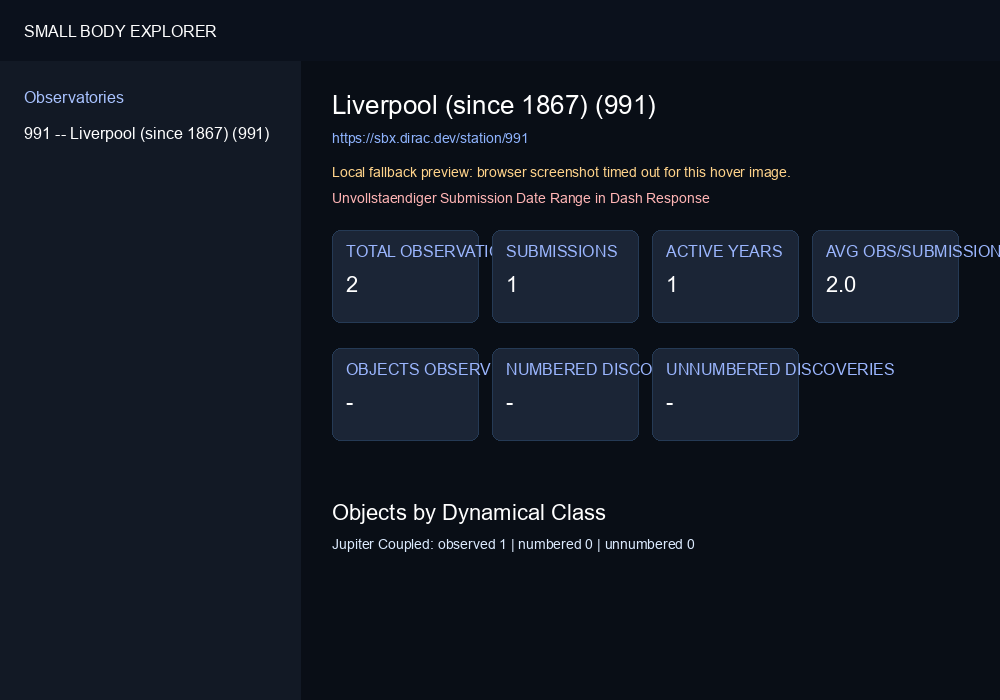Open the Observatories sidebar link
This screenshot has width=1000, height=700.
coord(74,98)
